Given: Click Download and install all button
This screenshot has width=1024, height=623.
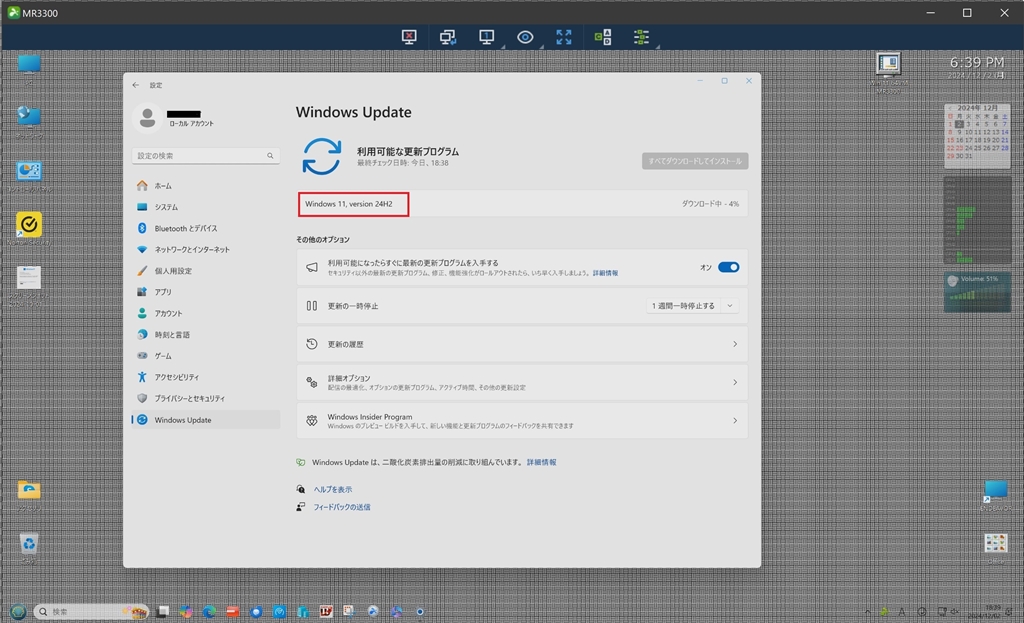Looking at the screenshot, I should pos(695,161).
